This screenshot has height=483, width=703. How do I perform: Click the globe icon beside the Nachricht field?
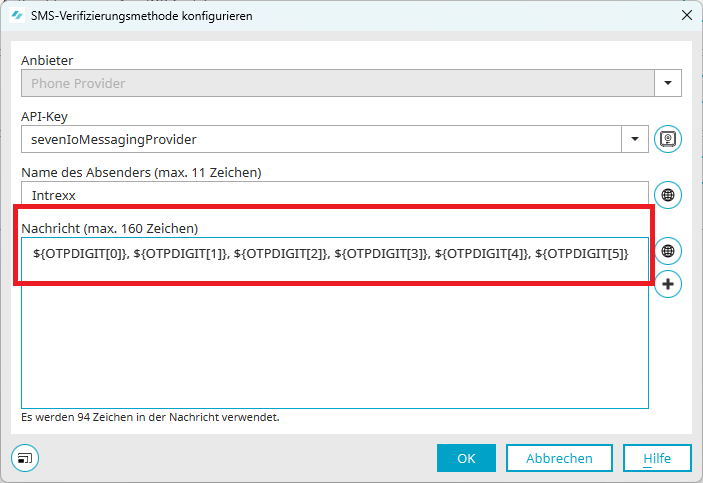tap(667, 251)
